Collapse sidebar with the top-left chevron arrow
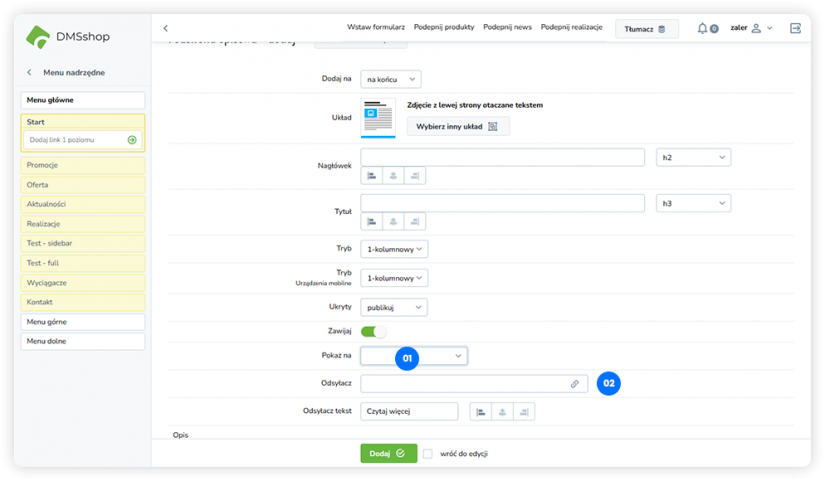 click(x=166, y=28)
